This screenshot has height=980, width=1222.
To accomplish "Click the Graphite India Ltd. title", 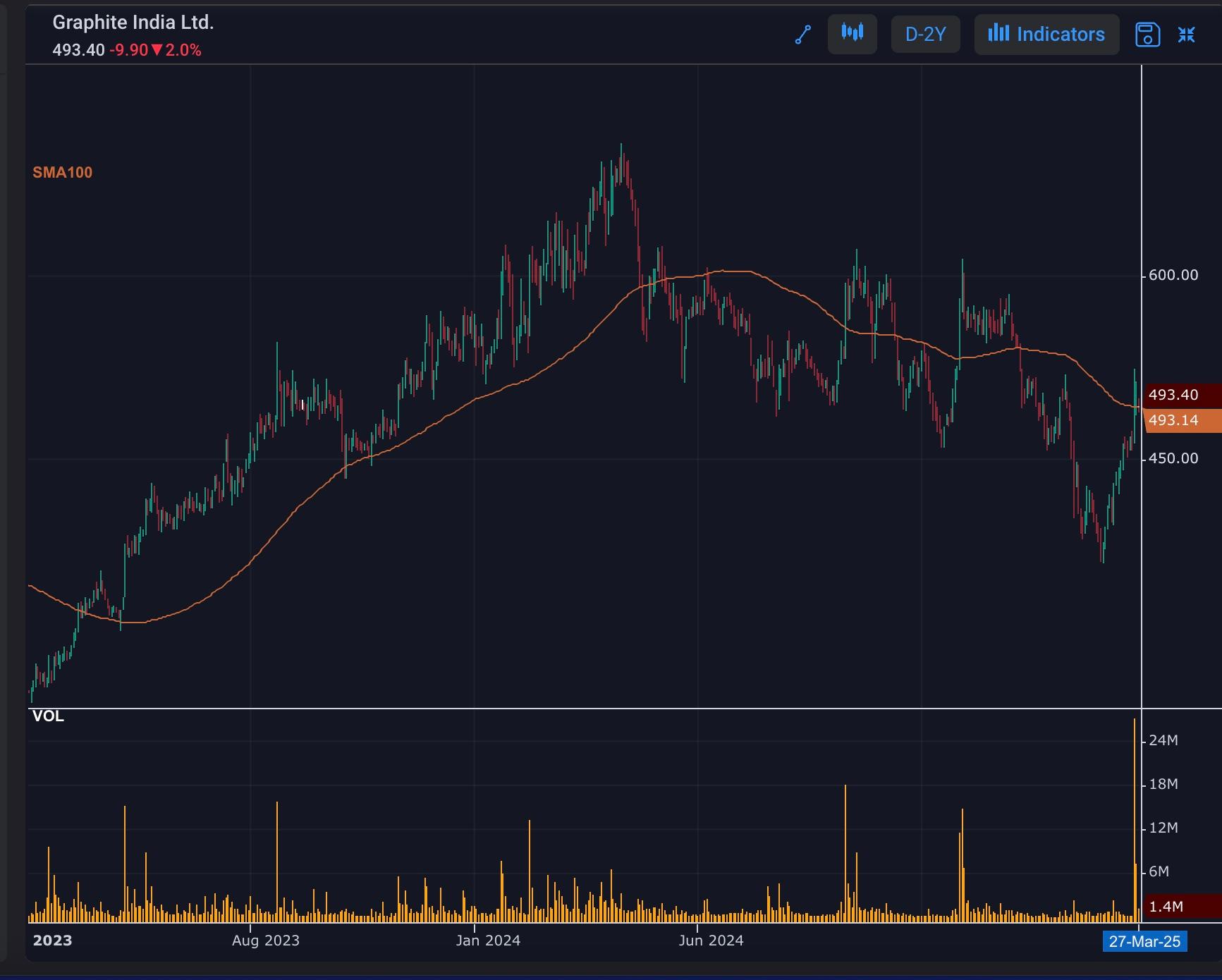I will tap(133, 23).
